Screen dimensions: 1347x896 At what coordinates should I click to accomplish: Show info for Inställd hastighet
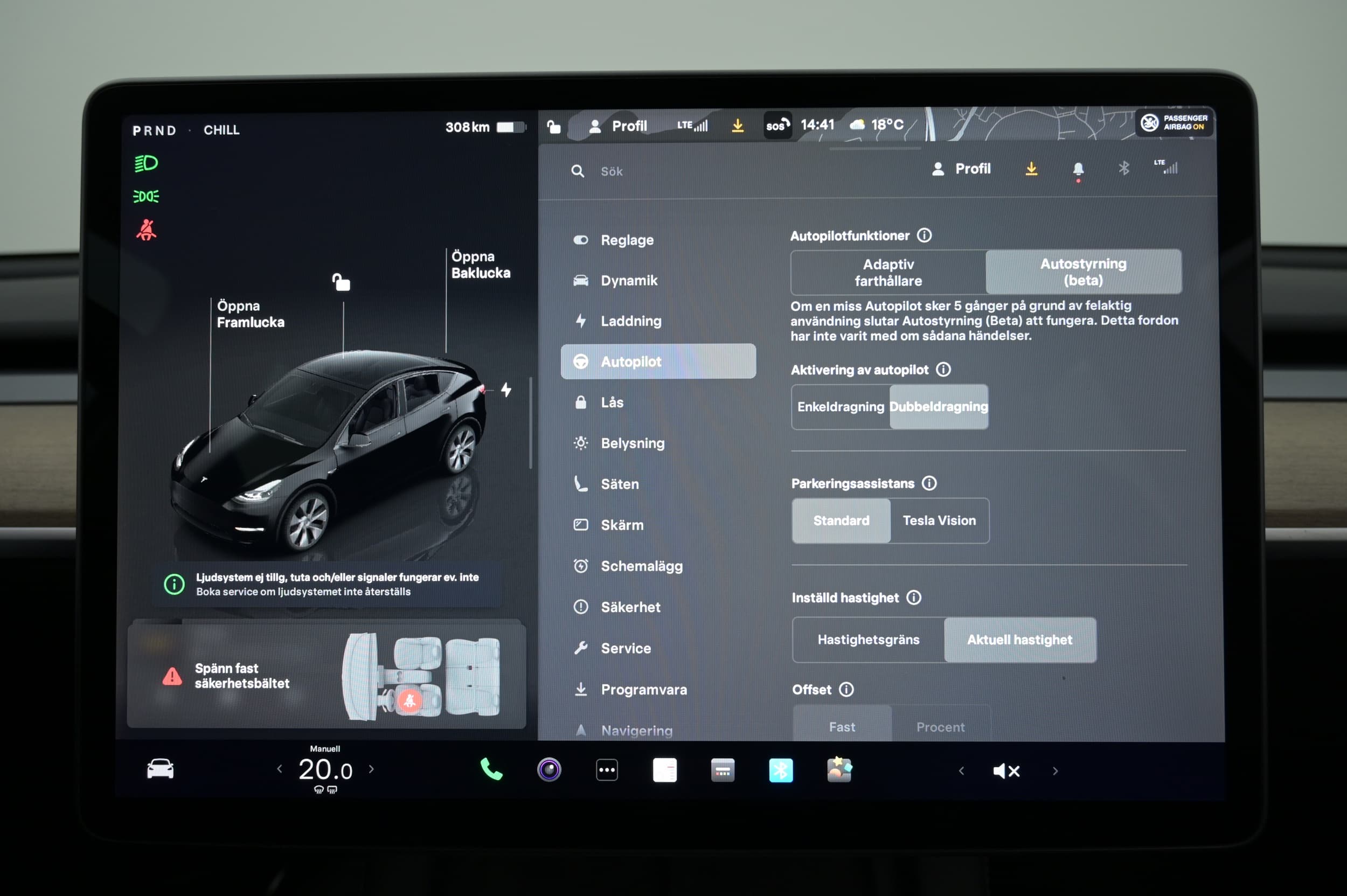point(914,597)
